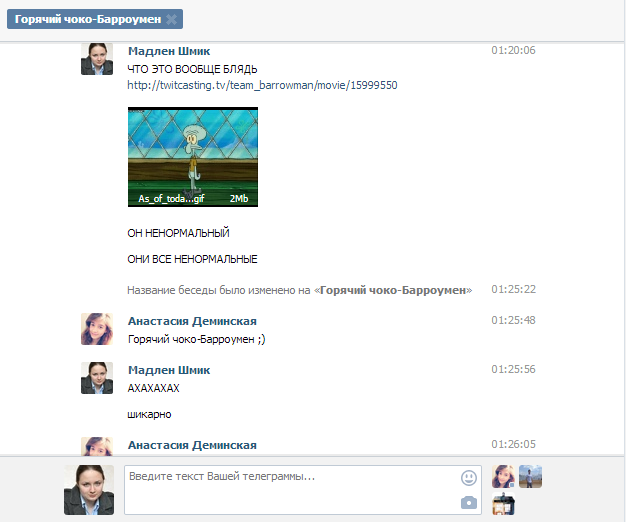This screenshot has height=522, width=639.
Task: Click Мадлен Шмик avatar beside 01:20:06 message
Action: click(x=97, y=59)
